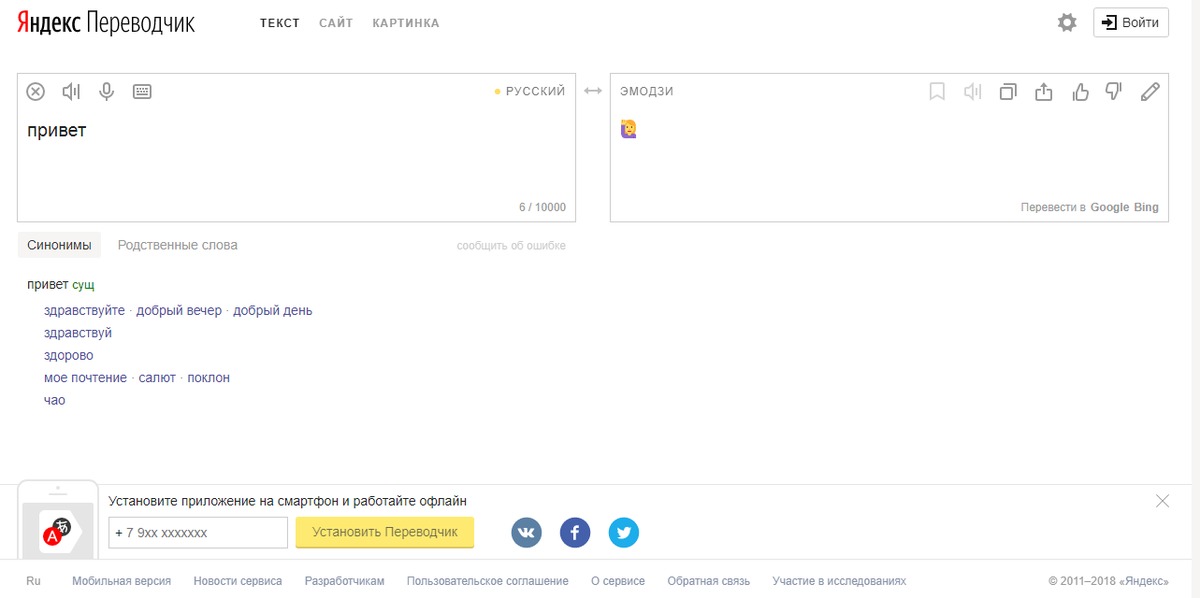Click the translated emoji result
Viewport: 1200px width, 598px height.
[629, 129]
